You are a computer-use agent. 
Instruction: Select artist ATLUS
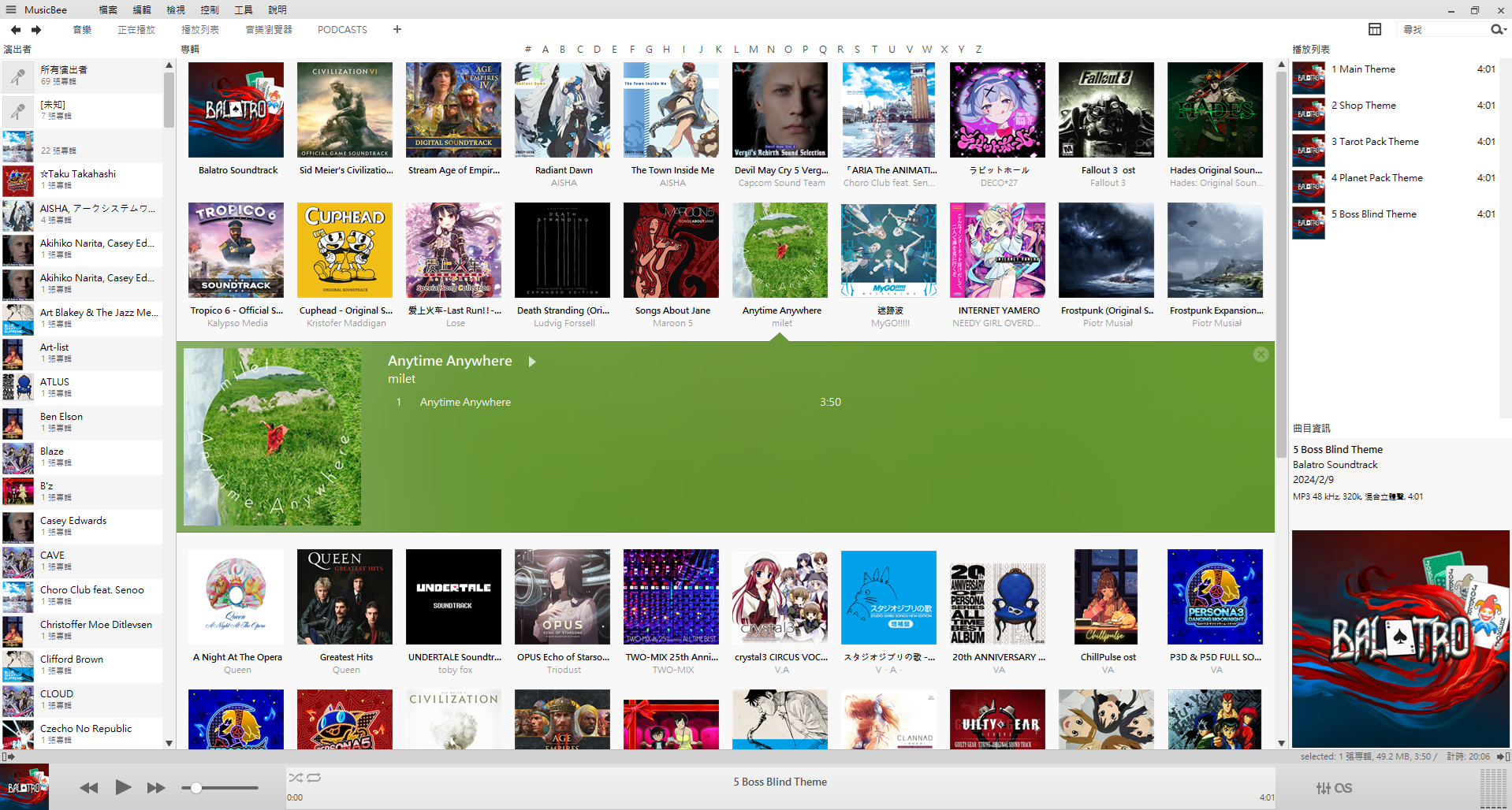[81, 388]
